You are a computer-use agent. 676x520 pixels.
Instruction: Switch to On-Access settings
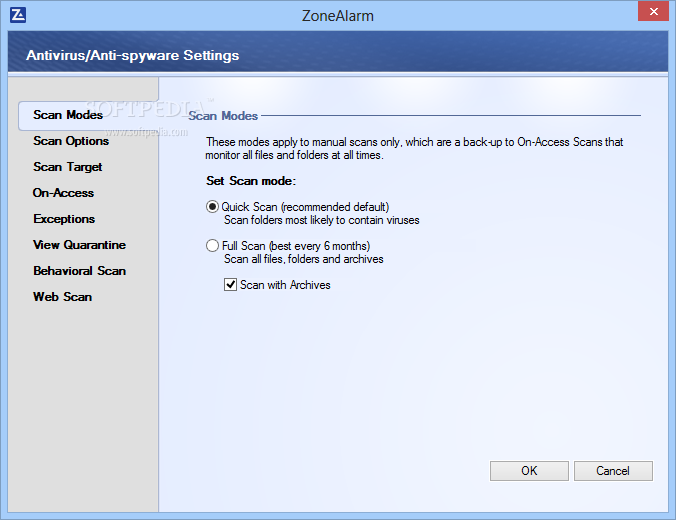[x=63, y=193]
